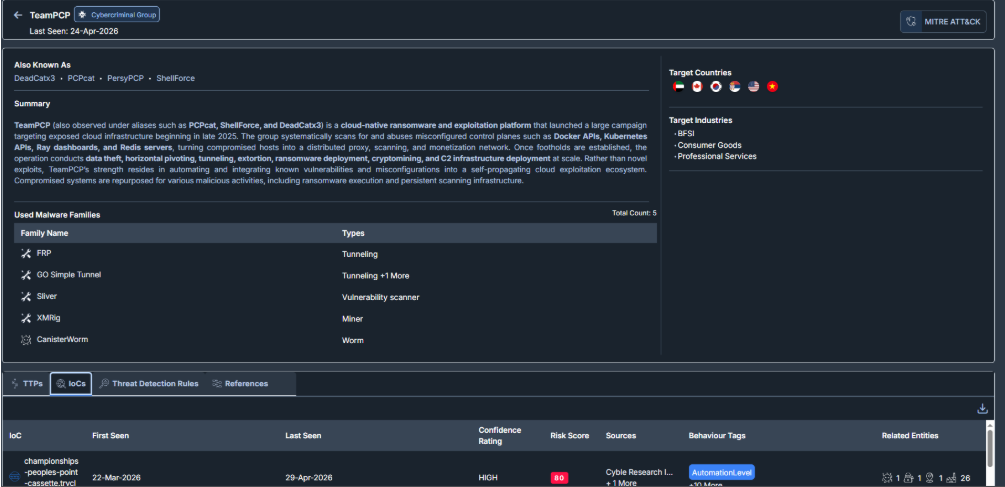Open the References tab

(x=240, y=383)
